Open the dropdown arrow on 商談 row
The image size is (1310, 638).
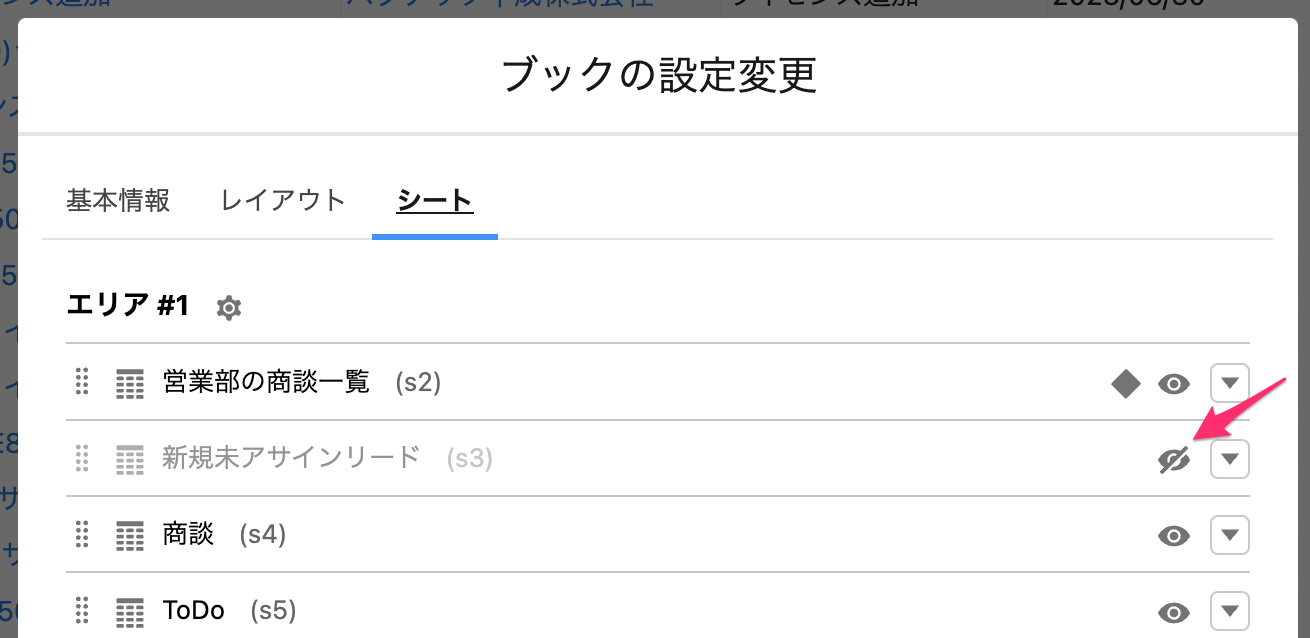(x=1230, y=535)
